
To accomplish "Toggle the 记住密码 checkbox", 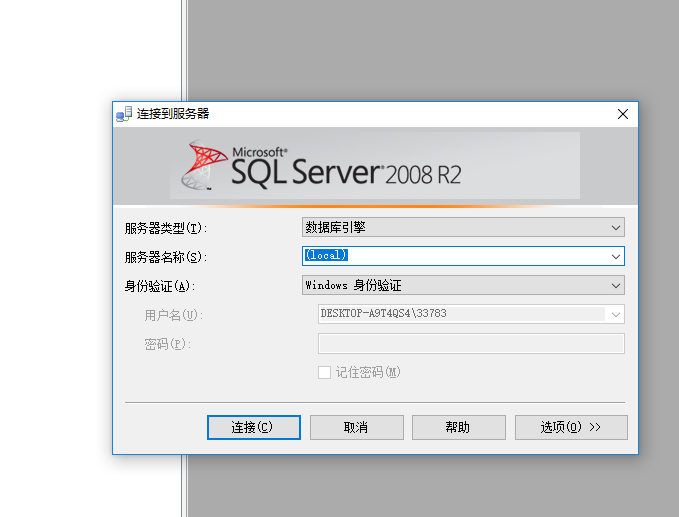I will (324, 372).
